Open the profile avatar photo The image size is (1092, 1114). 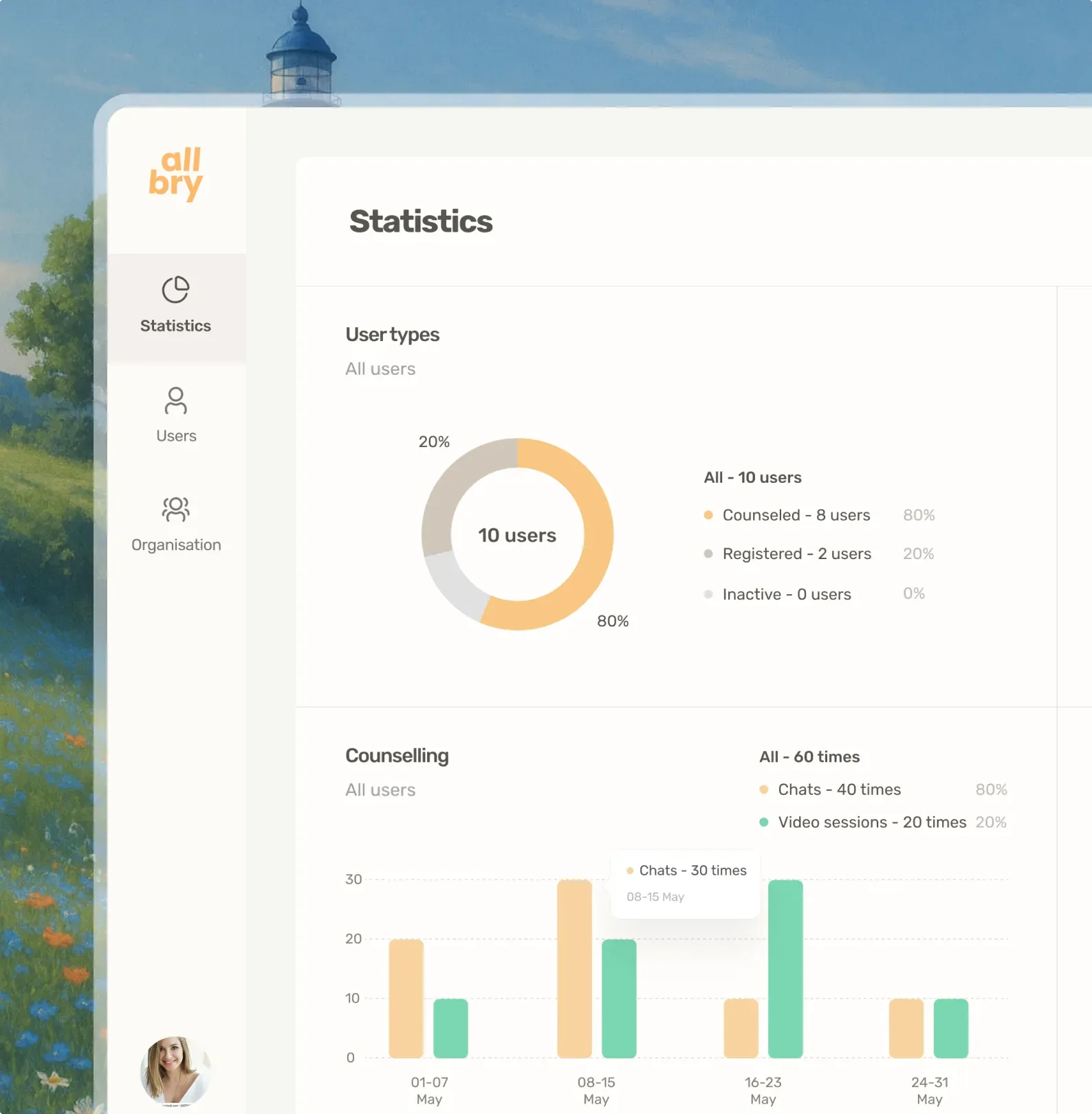pos(175,1071)
